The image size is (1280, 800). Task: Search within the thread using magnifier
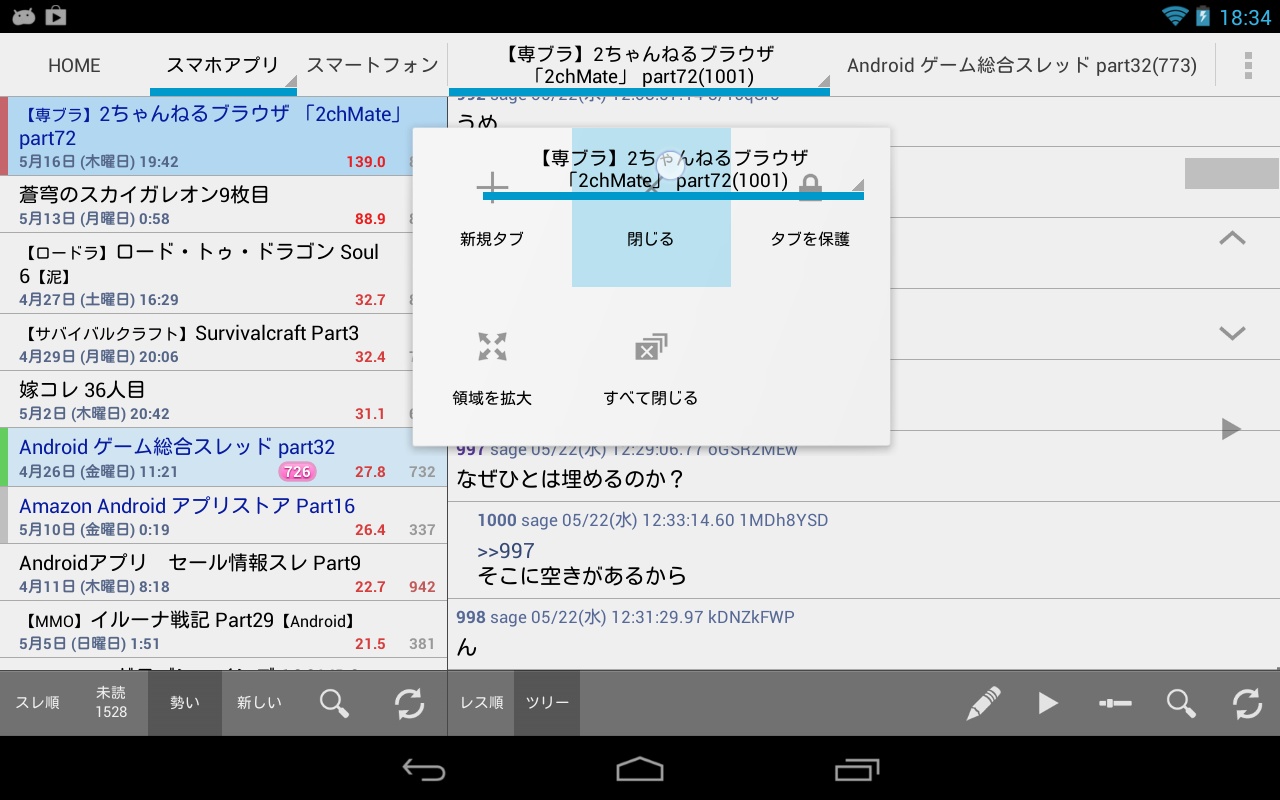[1181, 703]
